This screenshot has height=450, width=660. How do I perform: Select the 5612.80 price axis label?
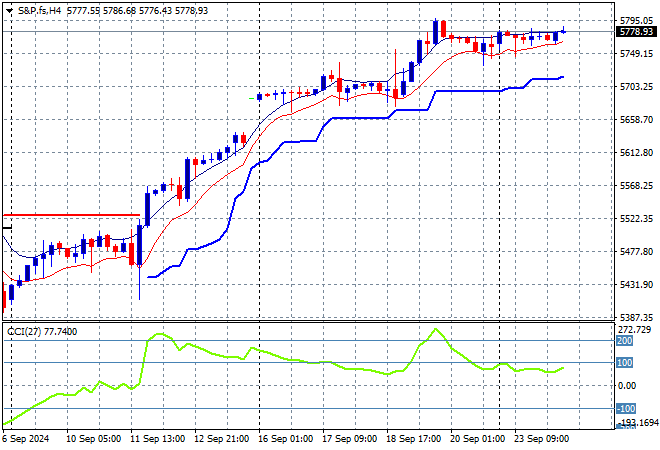tap(636, 152)
